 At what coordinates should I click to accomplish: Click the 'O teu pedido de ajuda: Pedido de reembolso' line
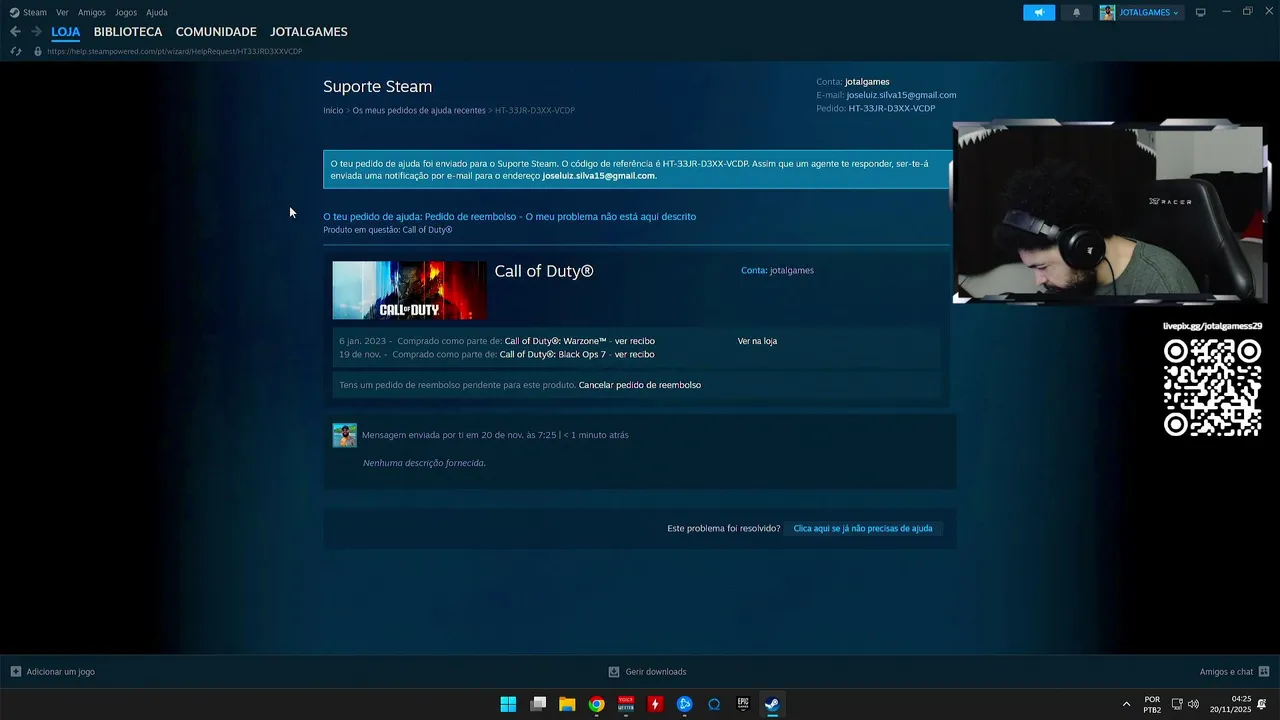tap(510, 216)
